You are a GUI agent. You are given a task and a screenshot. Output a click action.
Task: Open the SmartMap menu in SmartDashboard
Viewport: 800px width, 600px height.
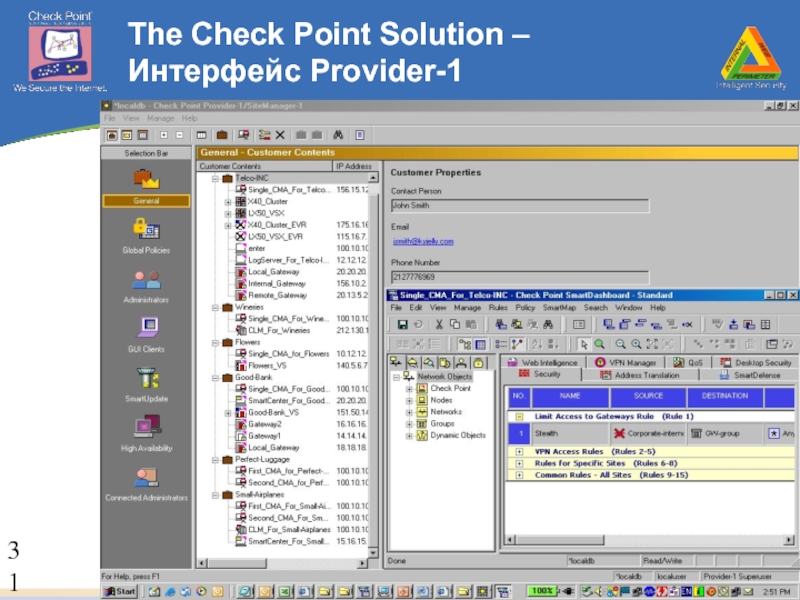559,308
